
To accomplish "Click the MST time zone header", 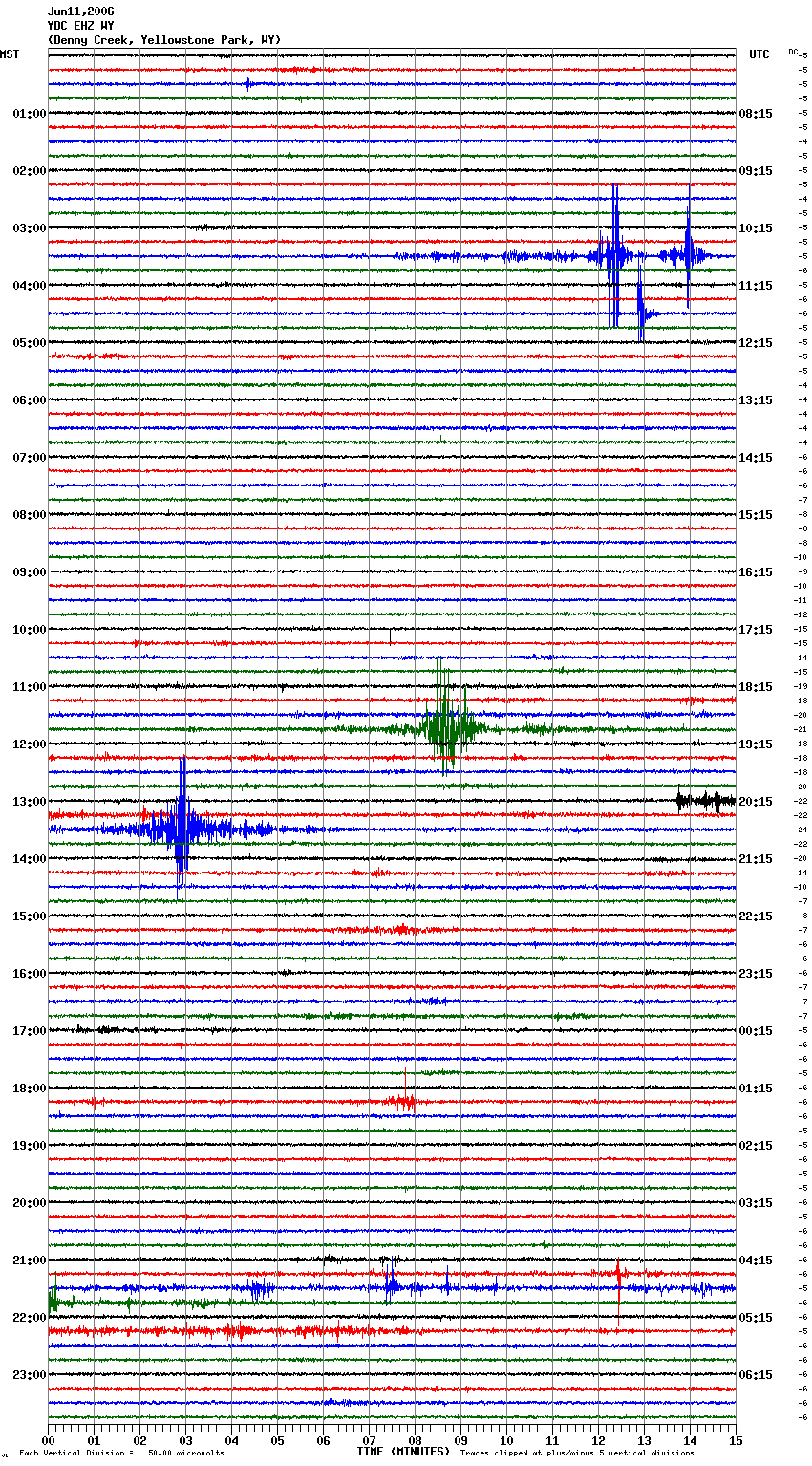I will [10, 54].
